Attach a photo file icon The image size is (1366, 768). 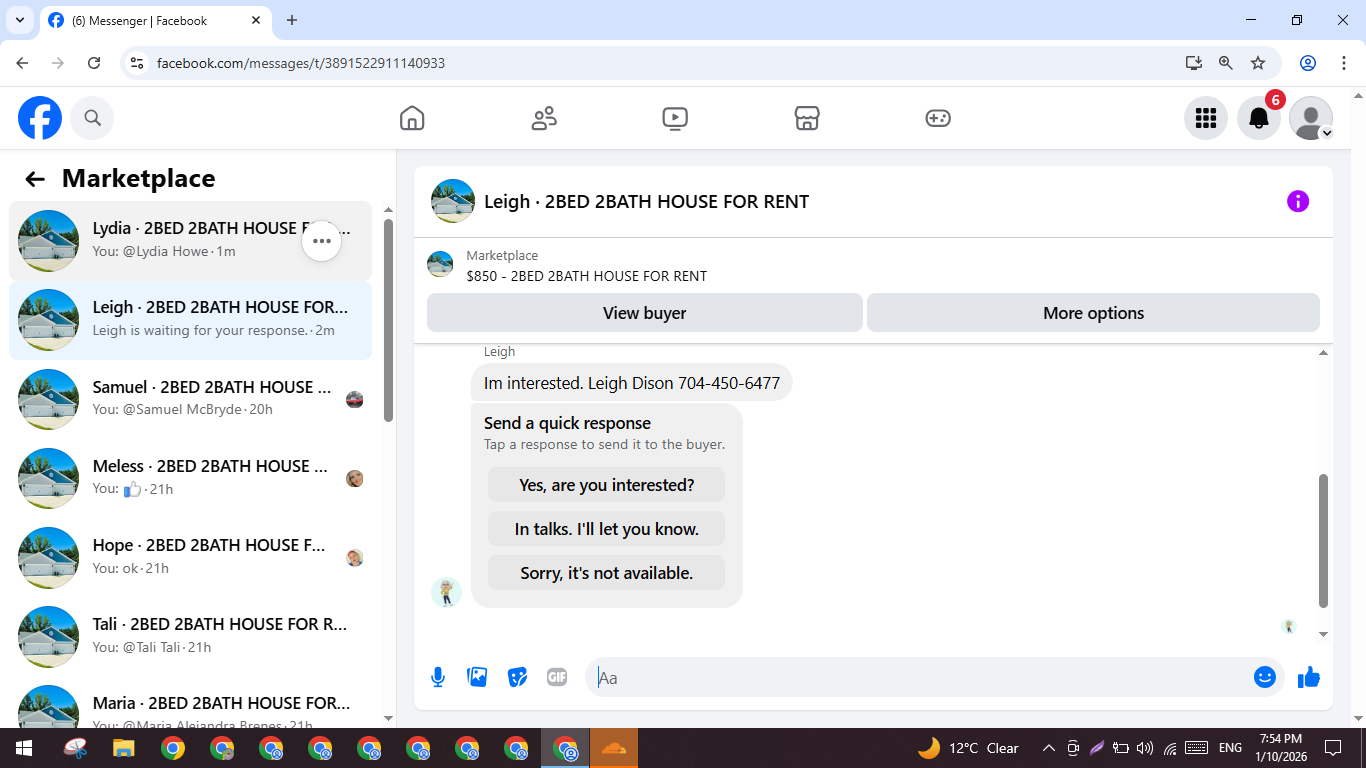[x=478, y=677]
